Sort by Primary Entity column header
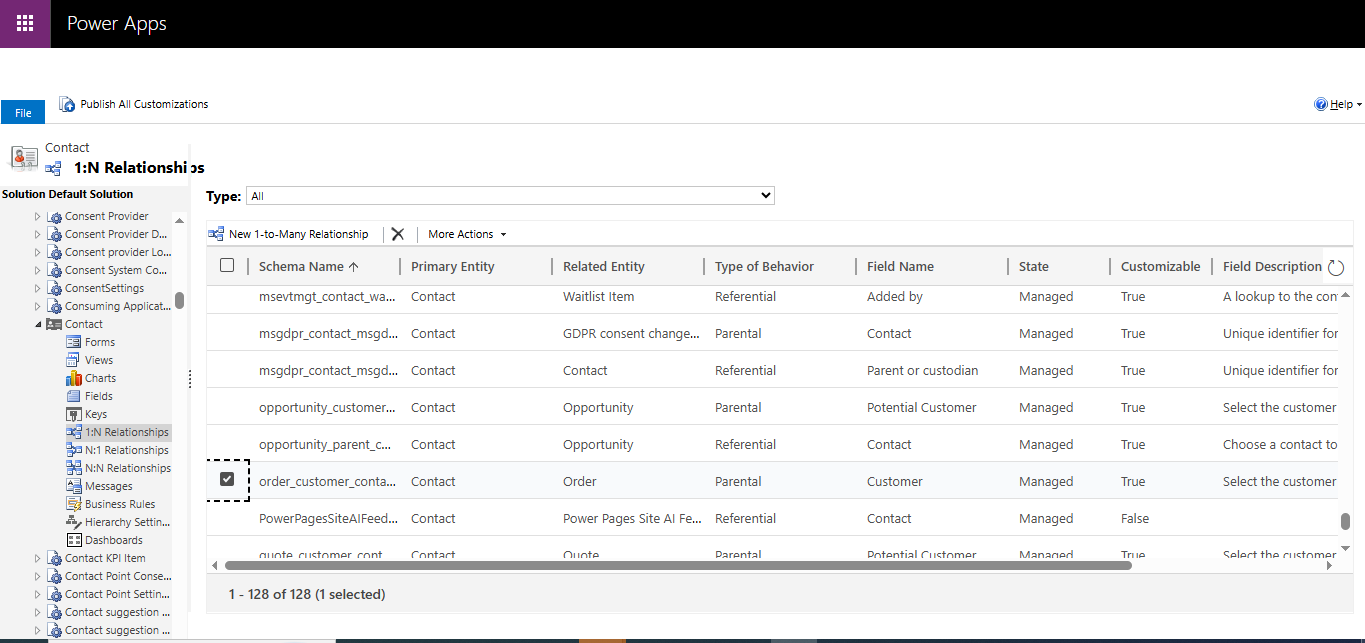This screenshot has width=1365, height=643. [453, 267]
